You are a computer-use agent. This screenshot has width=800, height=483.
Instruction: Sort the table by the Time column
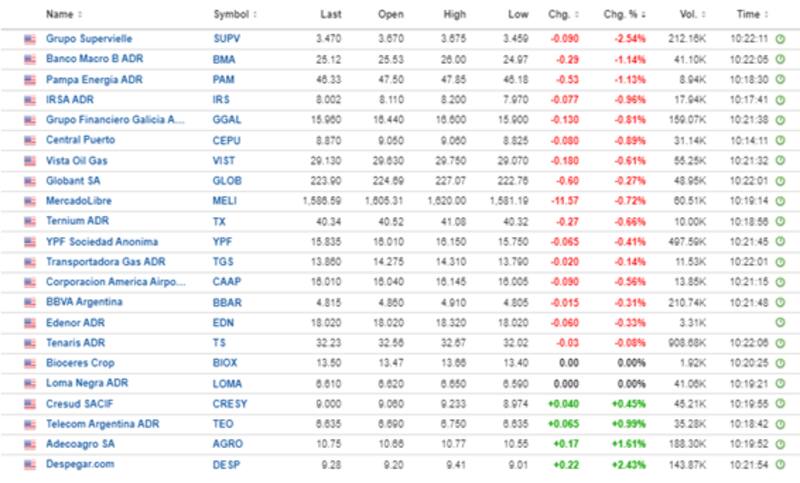pos(751,15)
